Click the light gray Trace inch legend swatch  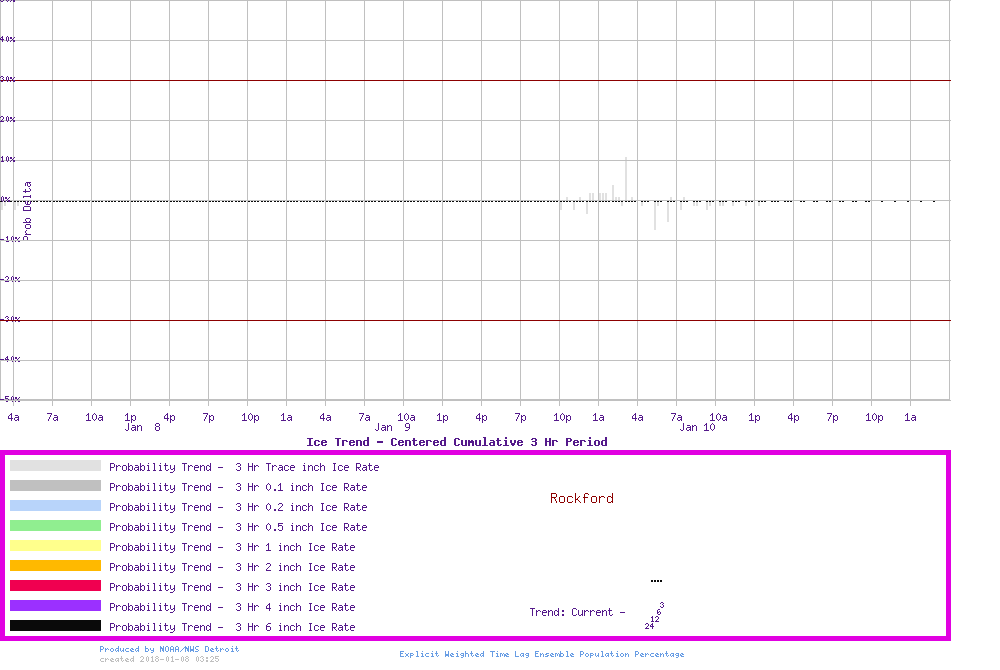[x=55, y=466]
